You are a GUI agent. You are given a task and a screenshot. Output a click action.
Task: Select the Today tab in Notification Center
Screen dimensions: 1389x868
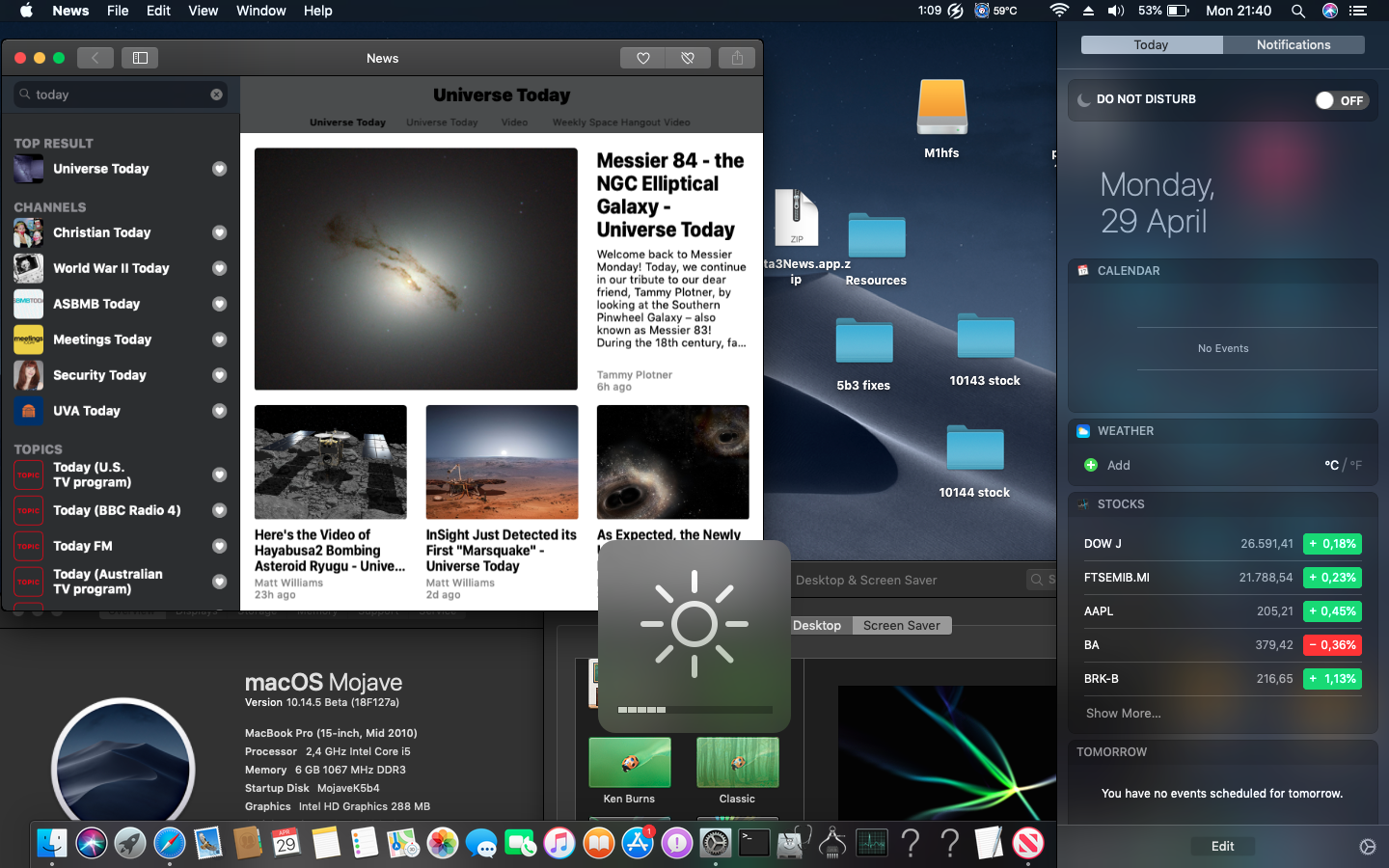(1152, 44)
